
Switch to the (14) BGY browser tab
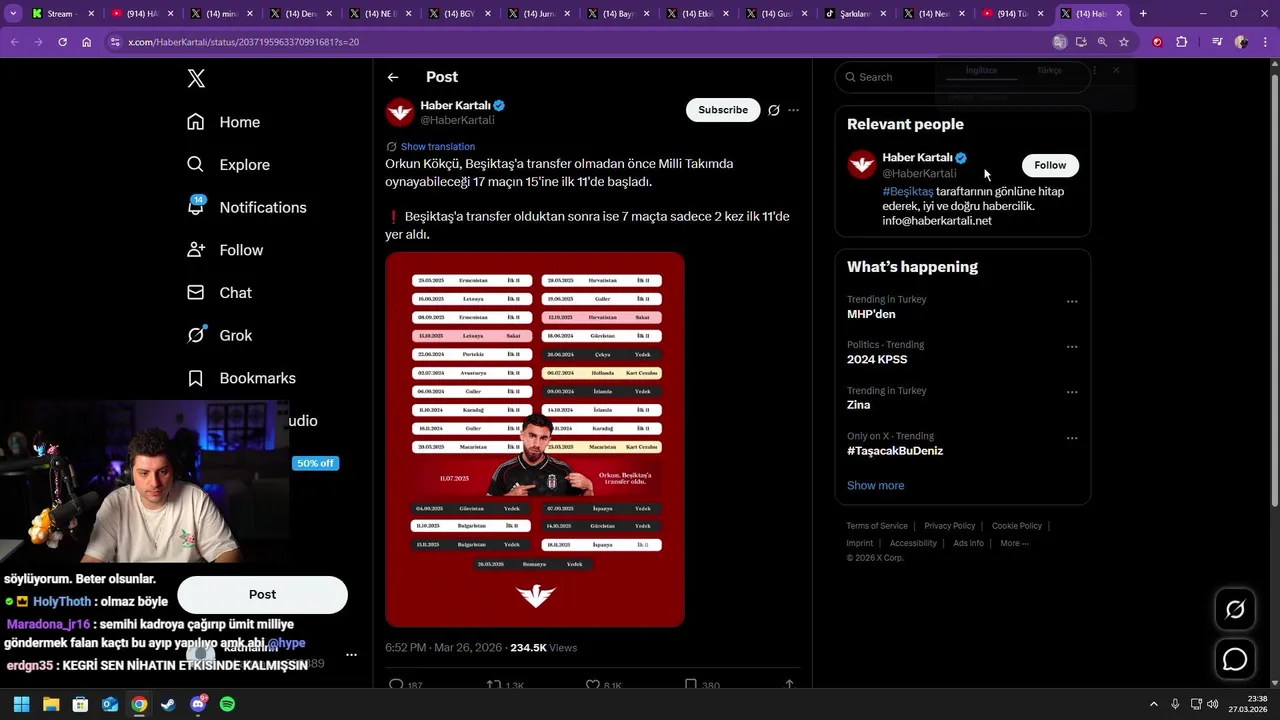(x=459, y=14)
